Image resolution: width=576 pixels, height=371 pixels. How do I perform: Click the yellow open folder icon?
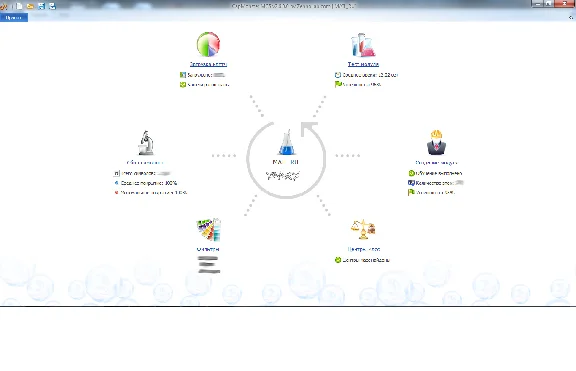pos(30,6)
